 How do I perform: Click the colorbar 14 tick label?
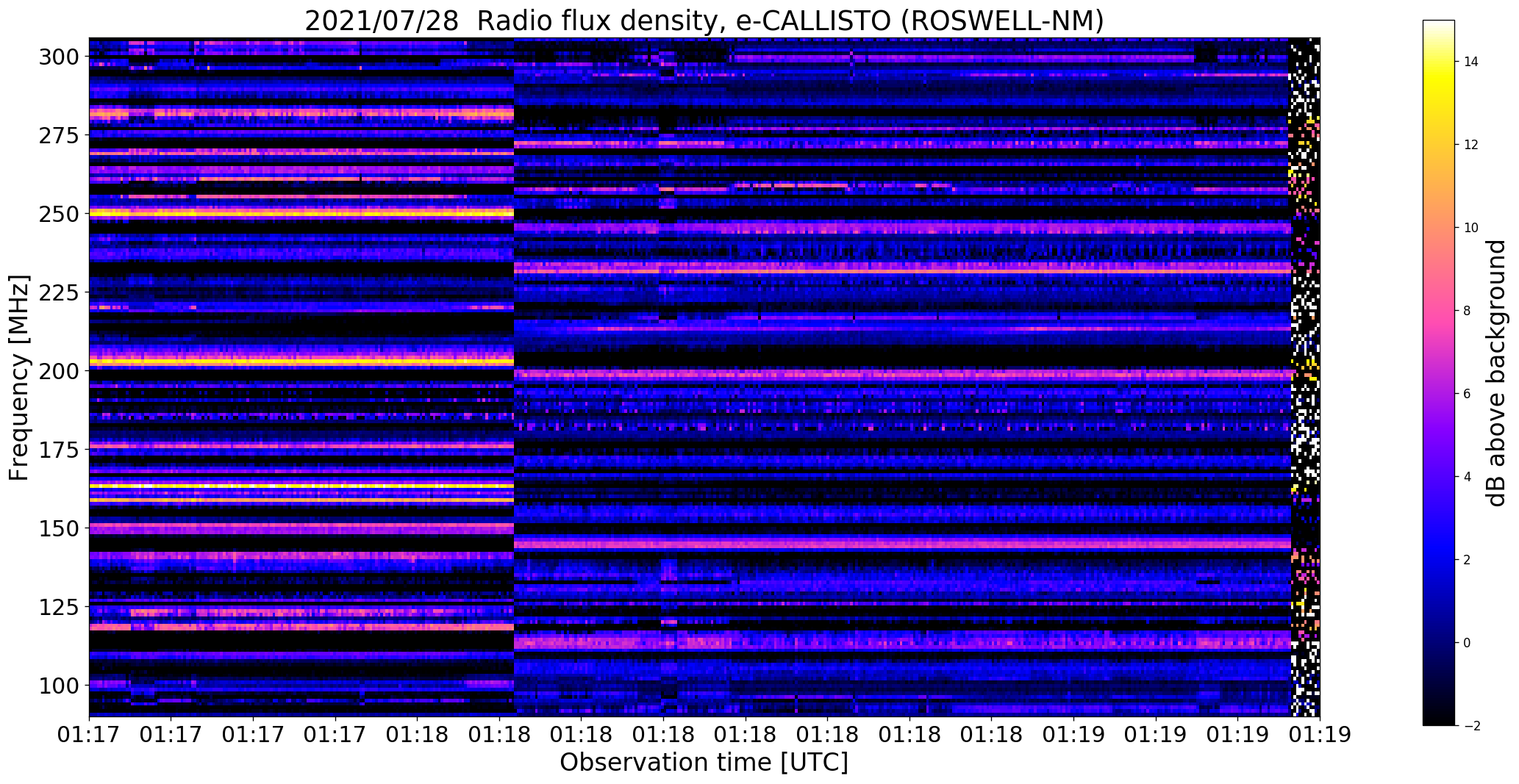click(1470, 62)
